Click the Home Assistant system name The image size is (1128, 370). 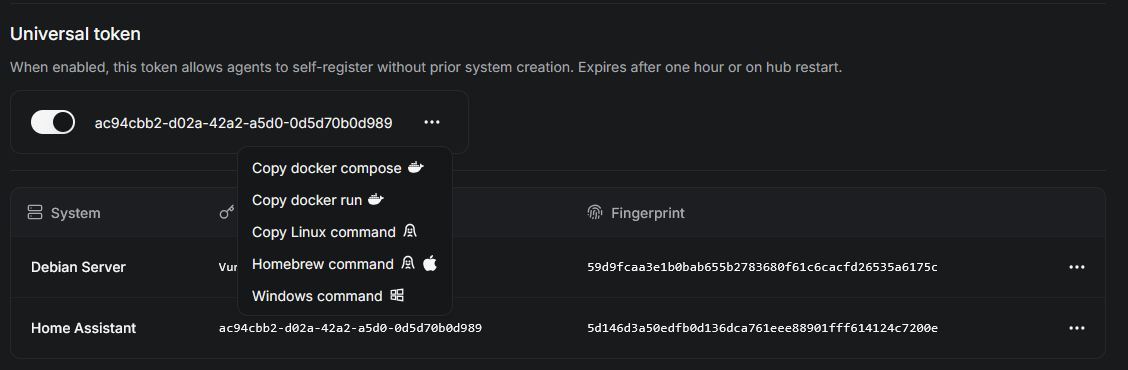pyautogui.click(x=83, y=328)
